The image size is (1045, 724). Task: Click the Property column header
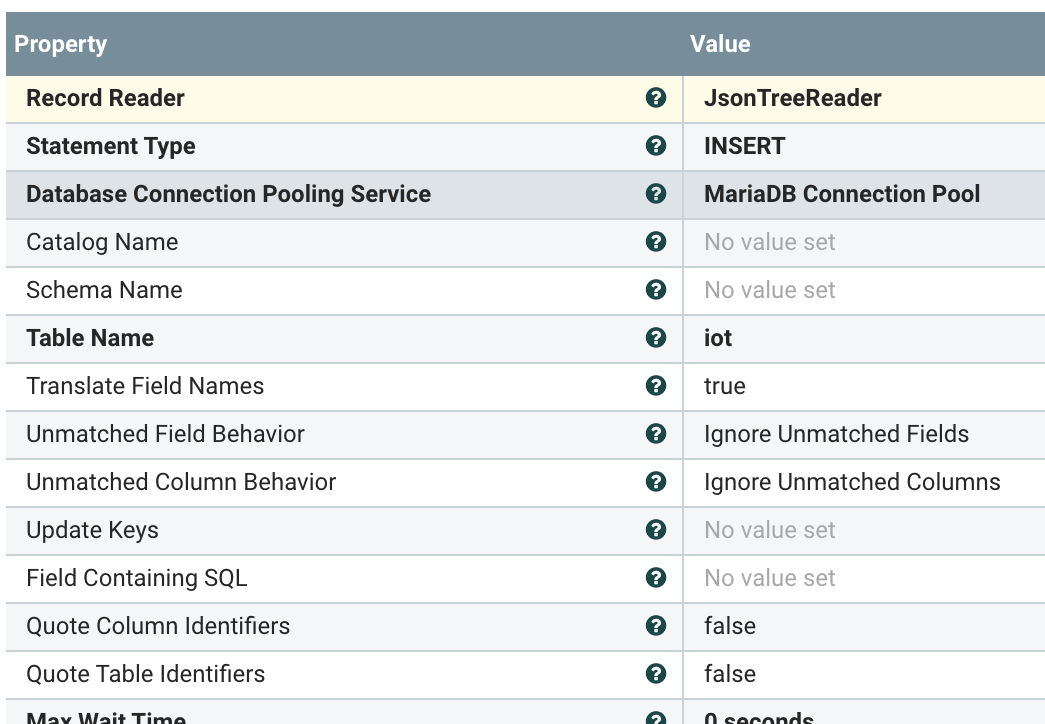(x=61, y=44)
